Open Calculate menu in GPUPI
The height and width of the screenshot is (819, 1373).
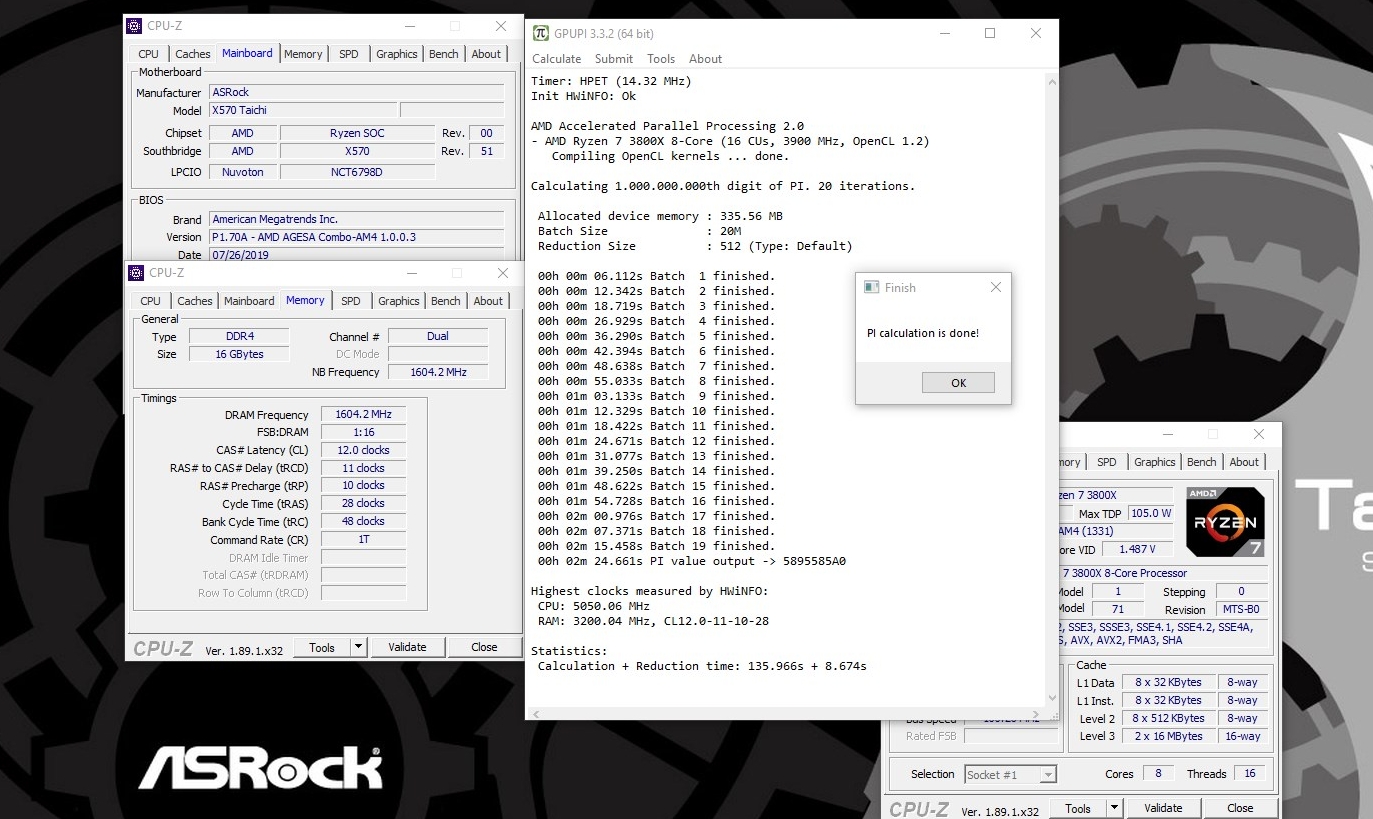(556, 59)
